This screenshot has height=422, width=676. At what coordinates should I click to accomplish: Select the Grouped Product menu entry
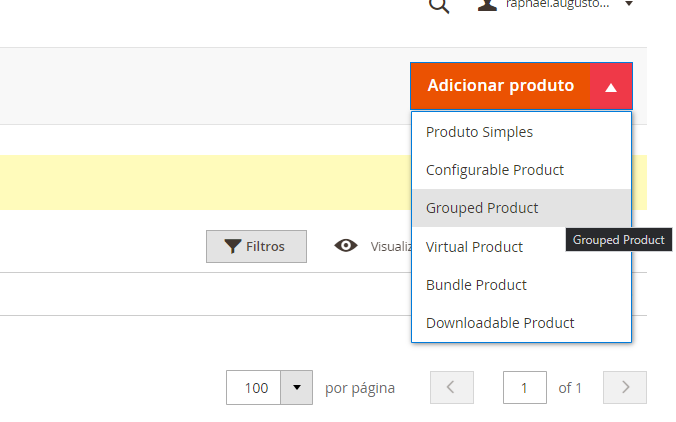[482, 208]
